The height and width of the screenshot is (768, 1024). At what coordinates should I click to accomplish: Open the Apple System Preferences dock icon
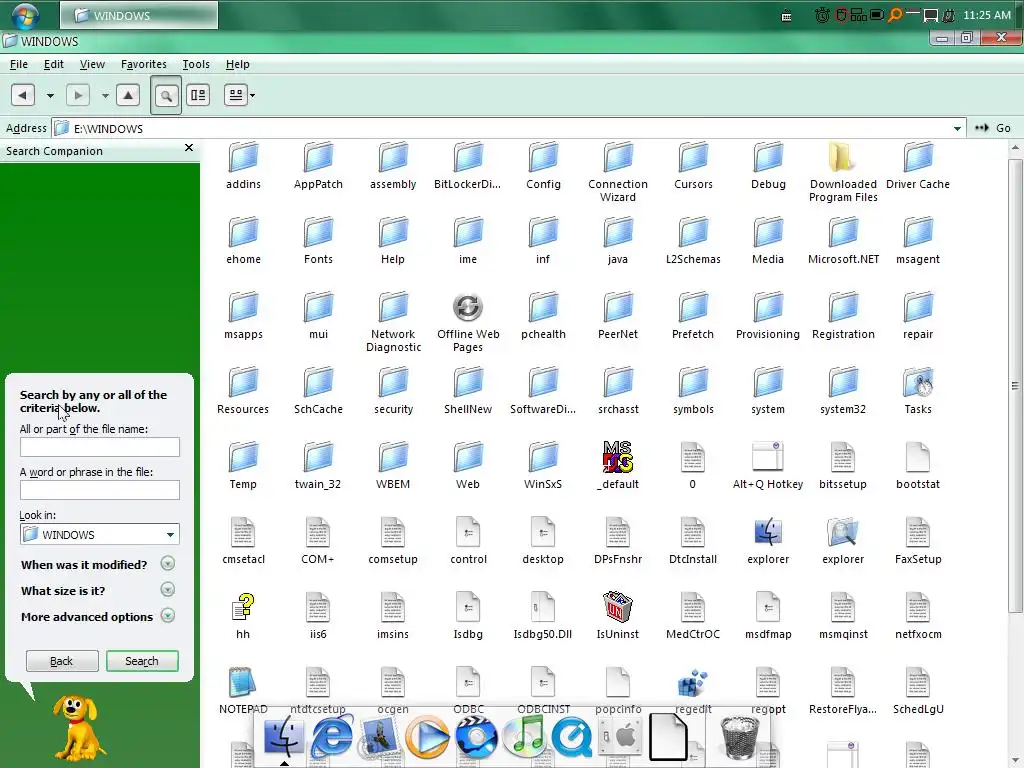[618, 737]
